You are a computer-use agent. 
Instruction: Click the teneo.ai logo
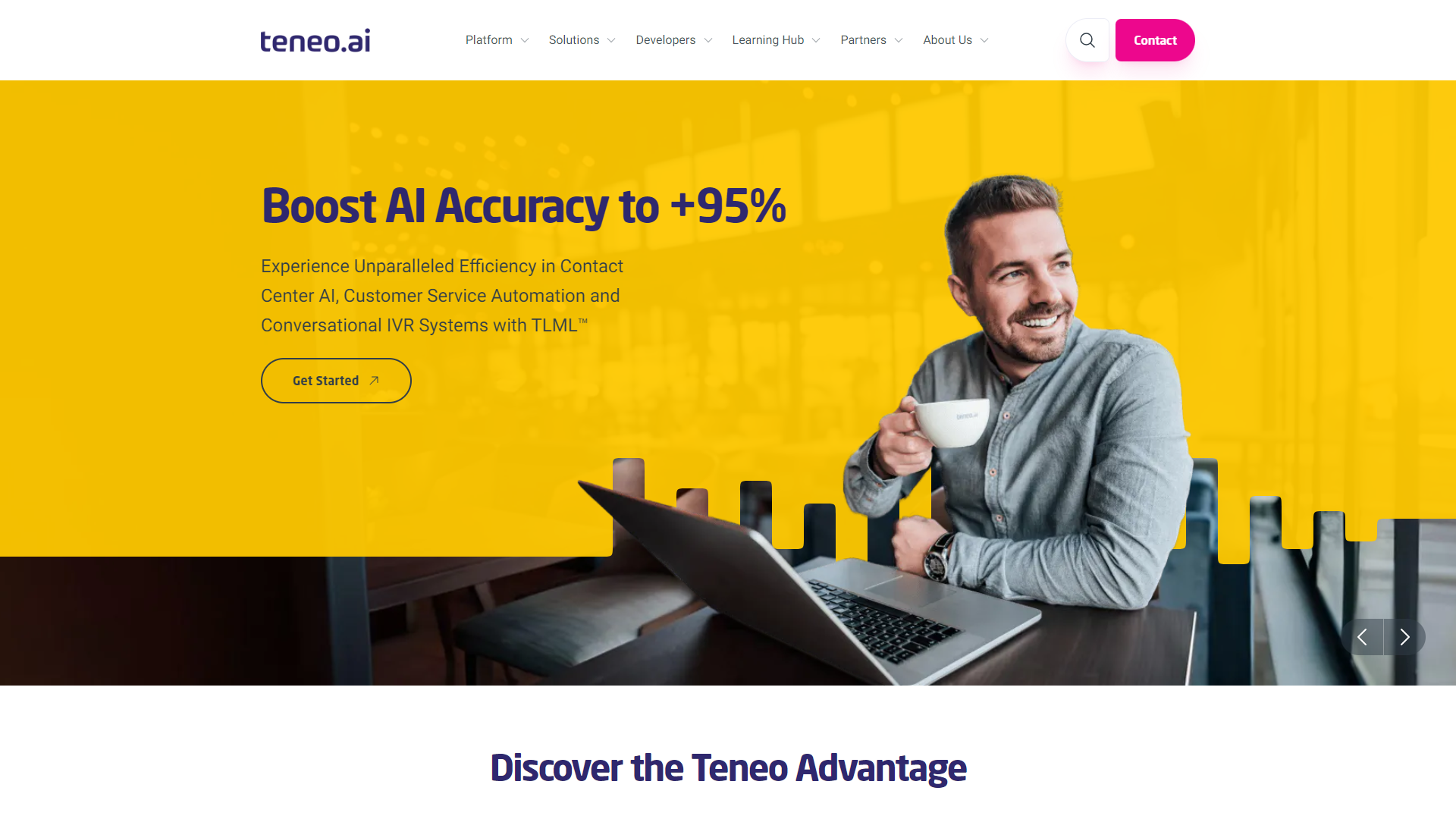(315, 40)
